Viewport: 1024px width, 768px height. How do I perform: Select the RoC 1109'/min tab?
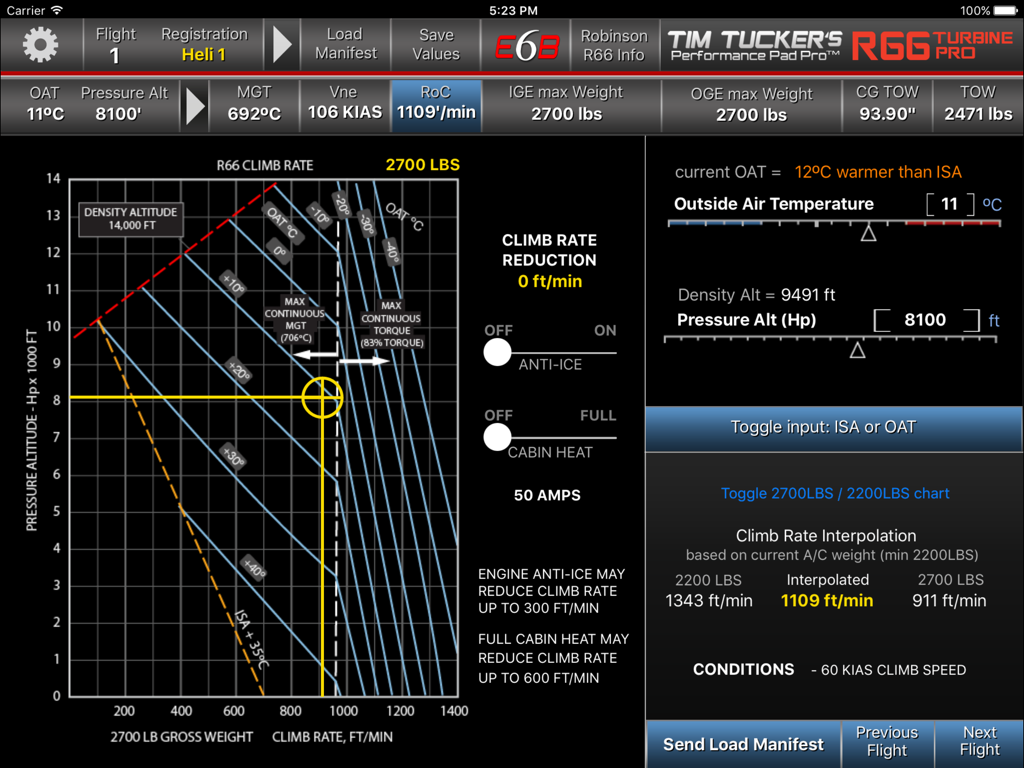[435, 106]
